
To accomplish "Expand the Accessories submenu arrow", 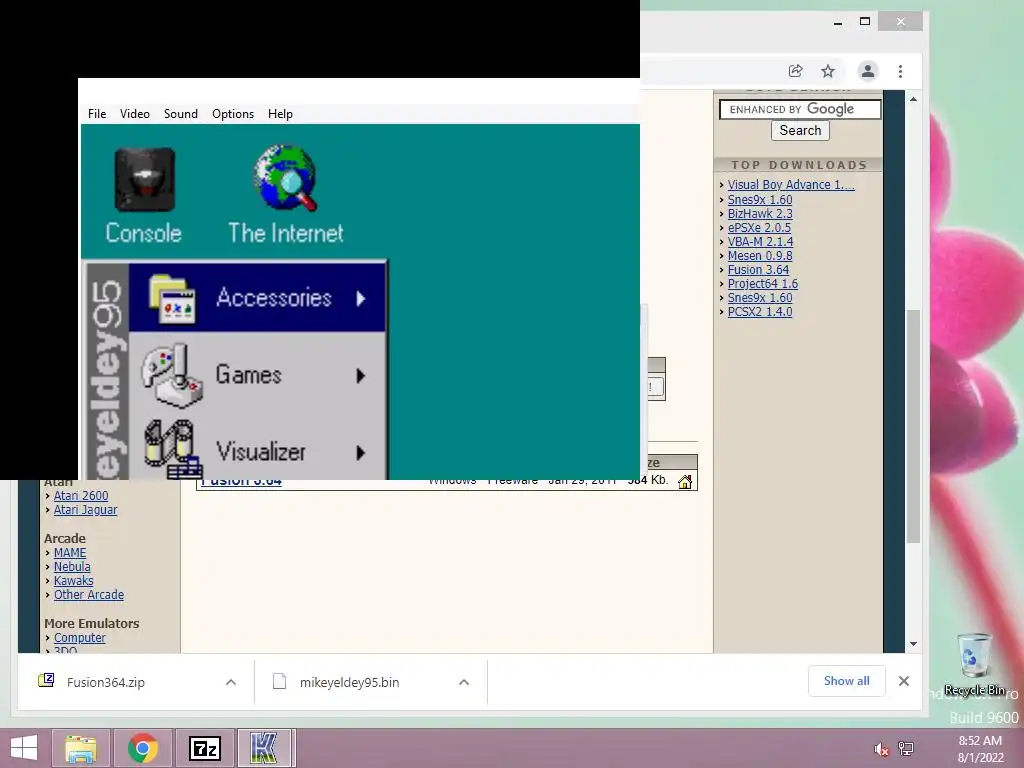I will [x=361, y=298].
